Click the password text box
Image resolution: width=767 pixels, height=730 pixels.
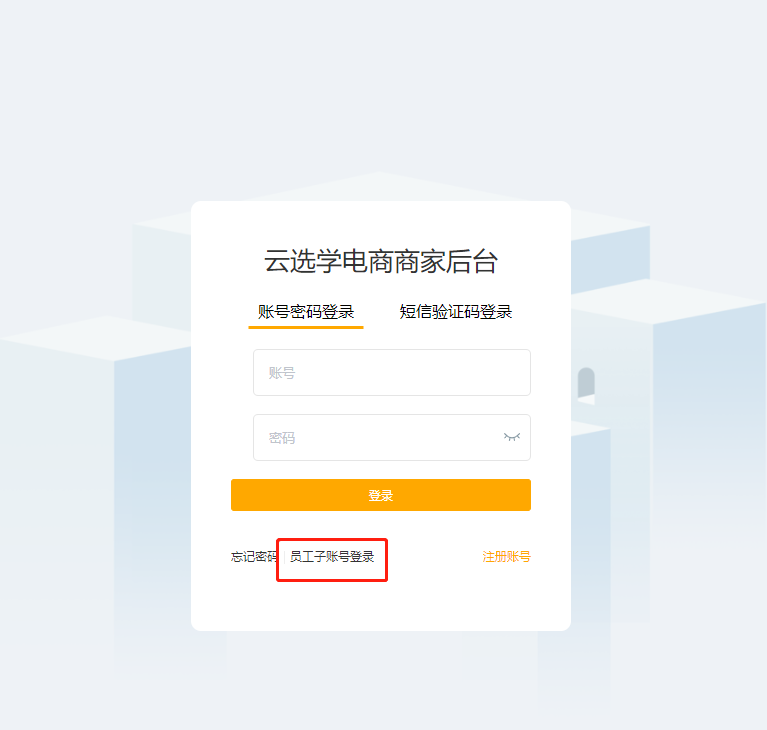[392, 437]
